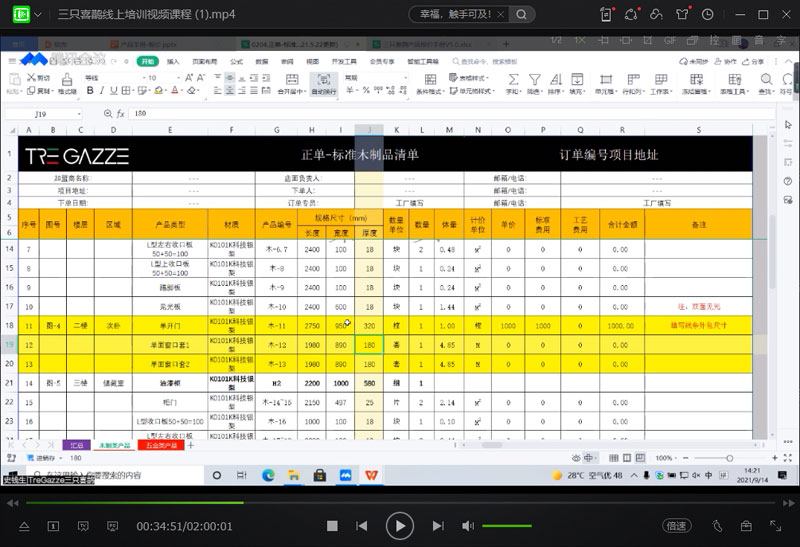Click the Microsoft Edge taskbar icon
The height and width of the screenshot is (547, 800).
pyautogui.click(x=268, y=476)
